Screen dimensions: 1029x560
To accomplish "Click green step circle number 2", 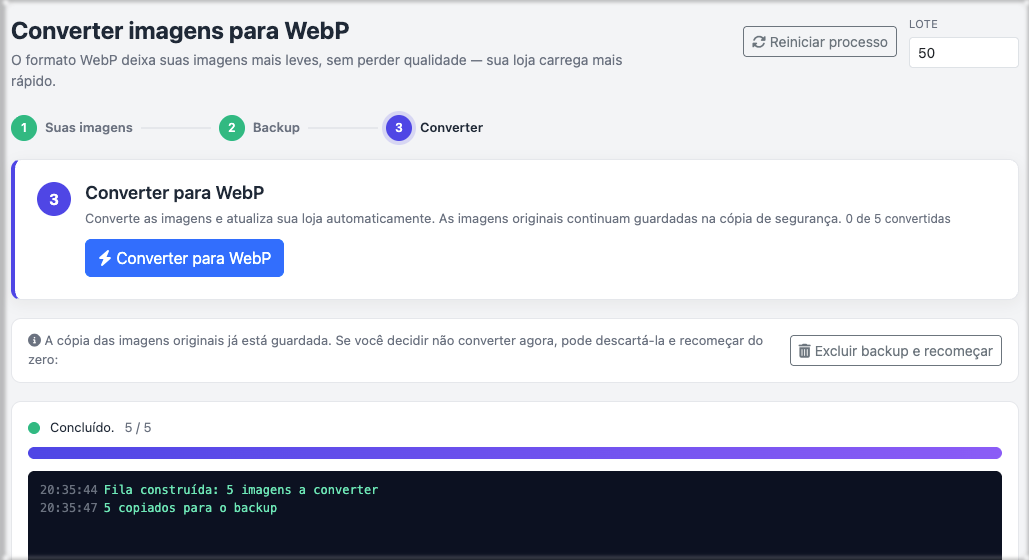I will [232, 127].
